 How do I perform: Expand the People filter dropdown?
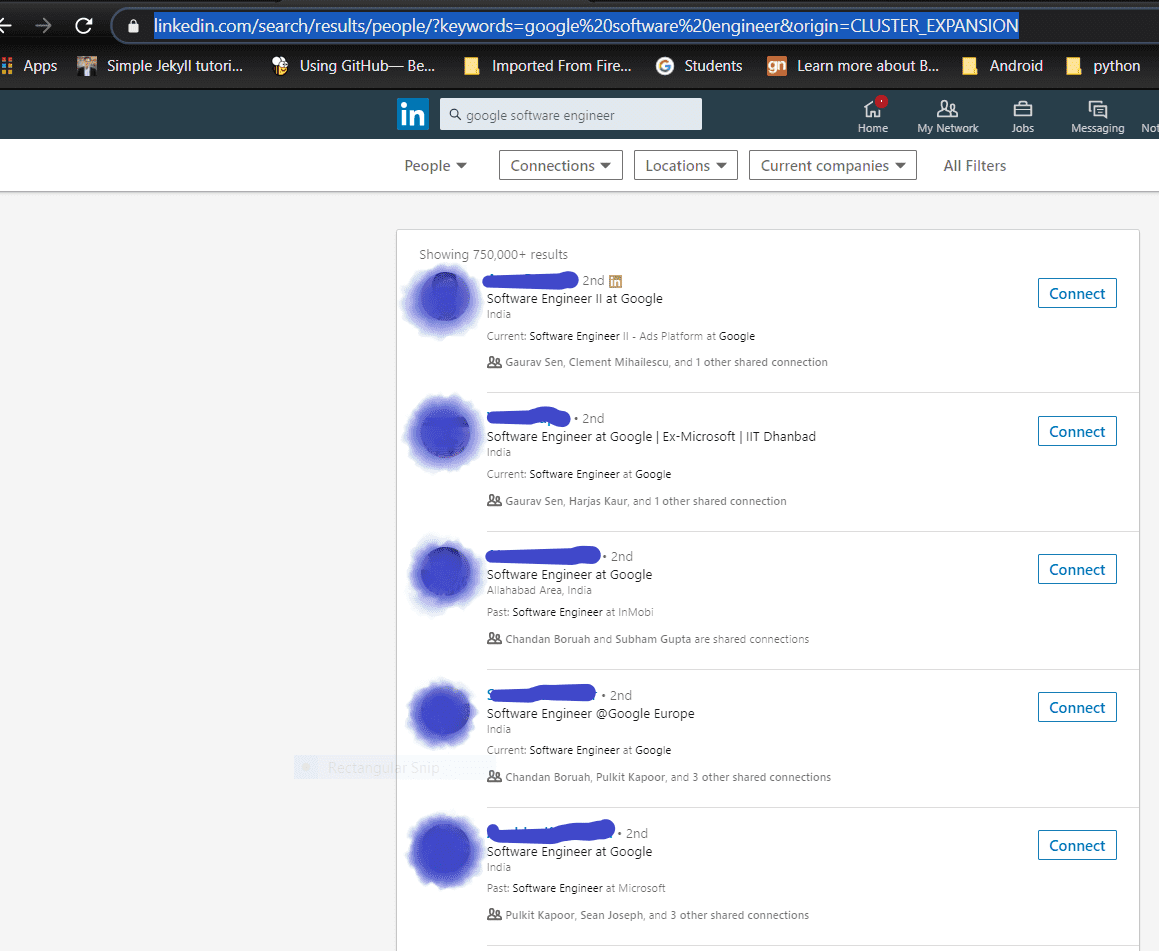point(435,166)
